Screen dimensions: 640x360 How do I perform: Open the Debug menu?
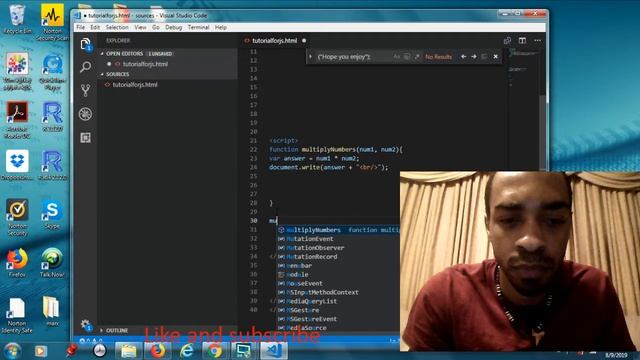[173, 27]
